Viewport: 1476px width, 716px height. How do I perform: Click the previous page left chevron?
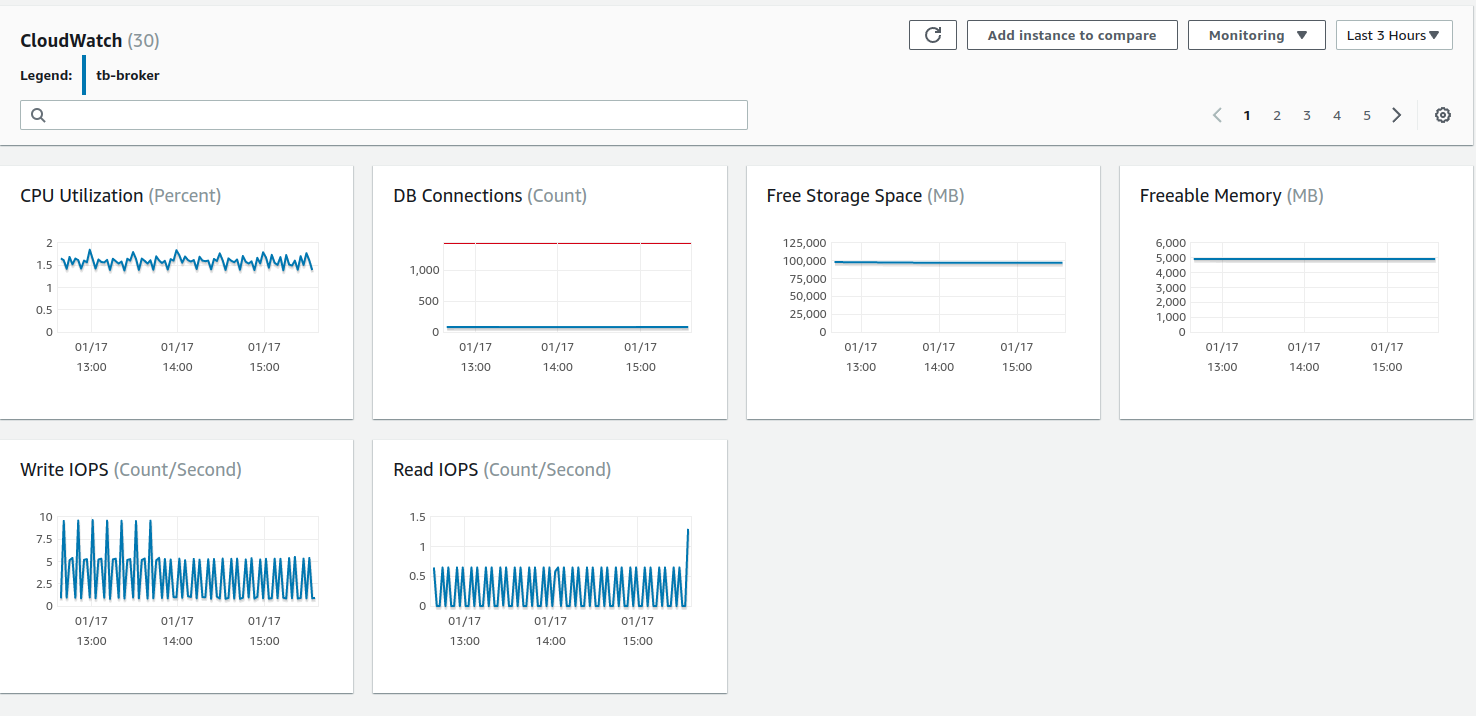(x=1217, y=115)
